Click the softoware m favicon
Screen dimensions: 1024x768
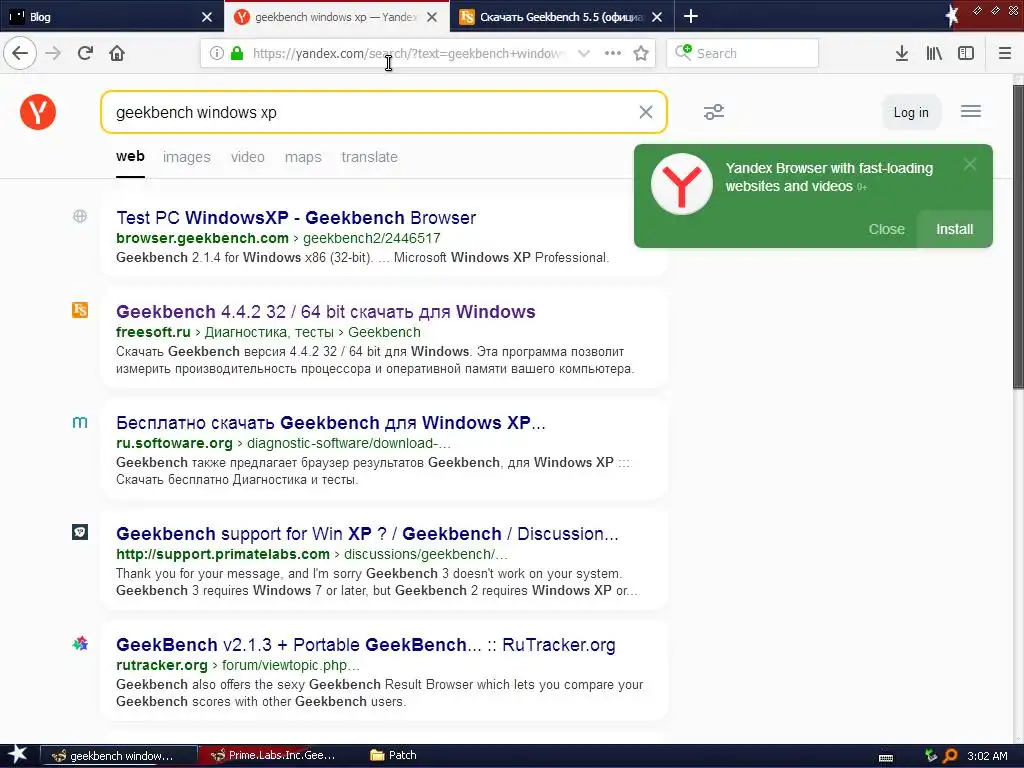80,422
